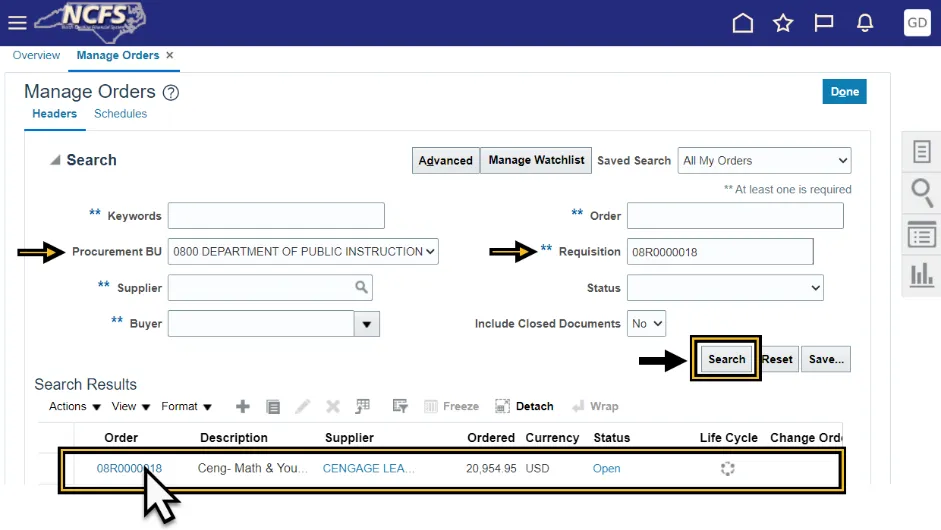
Task: Click the Search button
Action: click(x=726, y=360)
